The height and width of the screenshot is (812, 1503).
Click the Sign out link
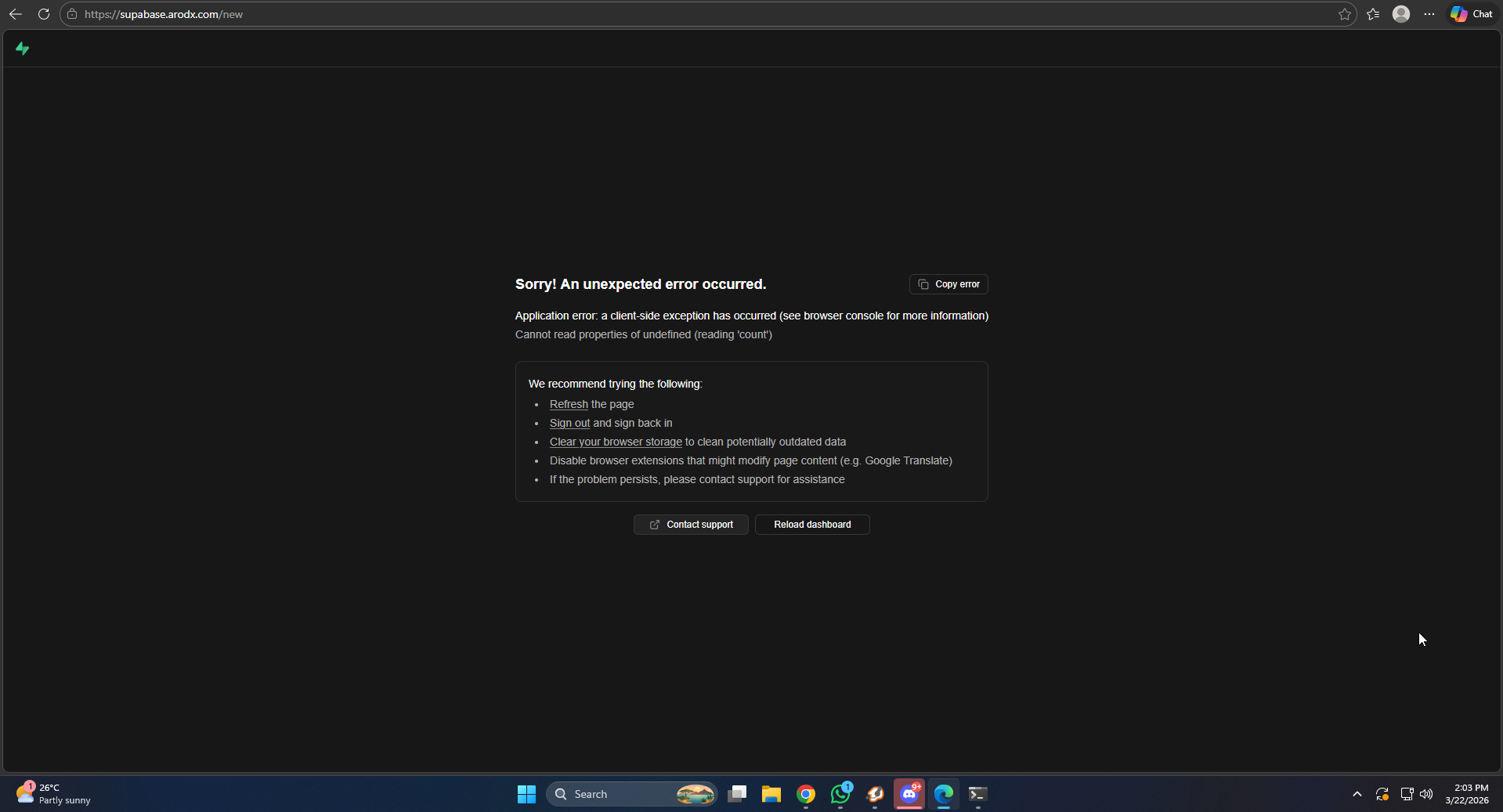[x=569, y=423]
